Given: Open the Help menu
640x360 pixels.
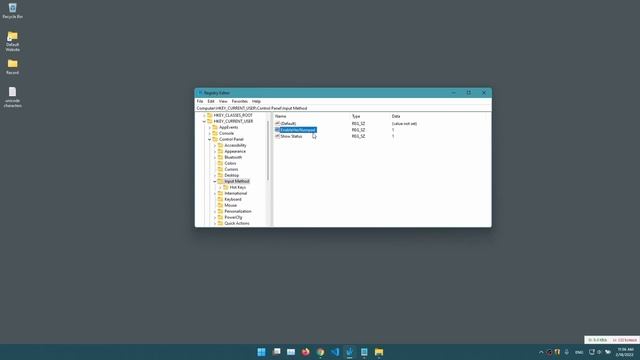Looking at the screenshot, I should [256, 101].
